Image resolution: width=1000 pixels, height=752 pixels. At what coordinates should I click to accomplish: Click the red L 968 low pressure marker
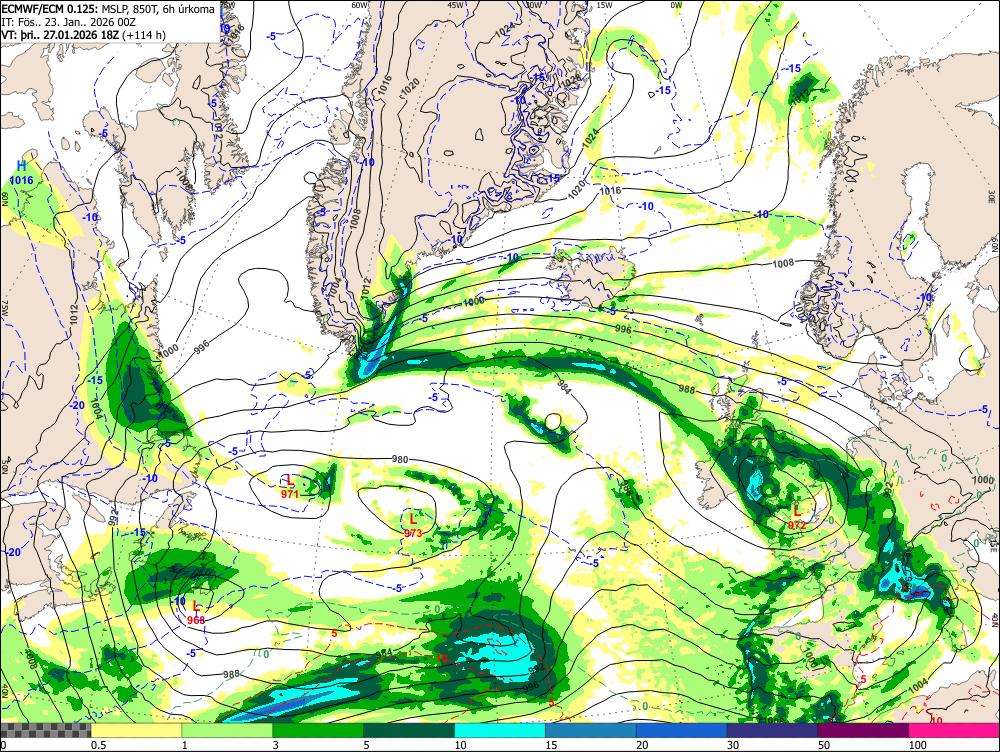pyautogui.click(x=196, y=612)
